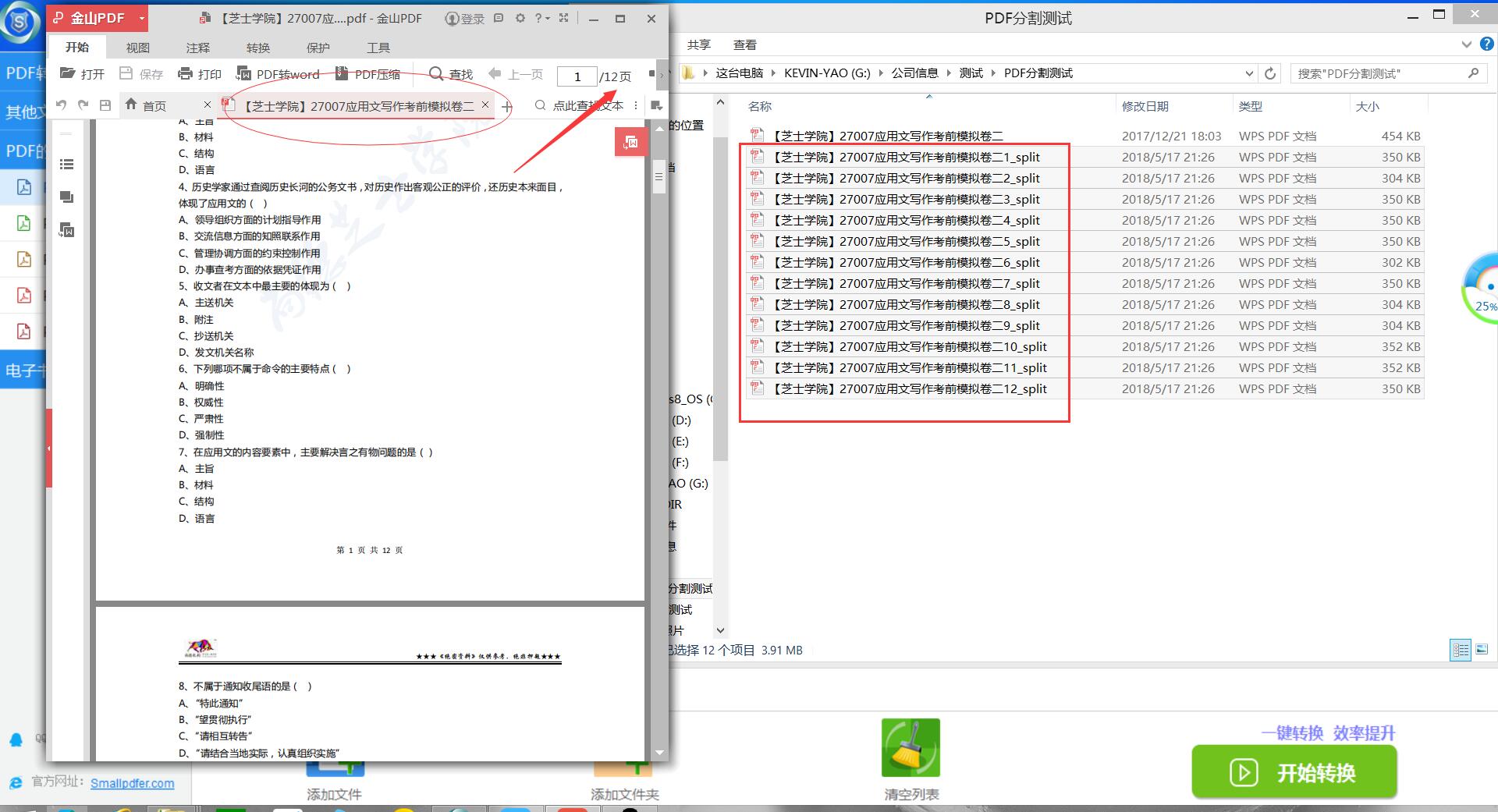The height and width of the screenshot is (812, 1498).
Task: Select file 模拟卷二12_split
Action: (x=1085, y=388)
